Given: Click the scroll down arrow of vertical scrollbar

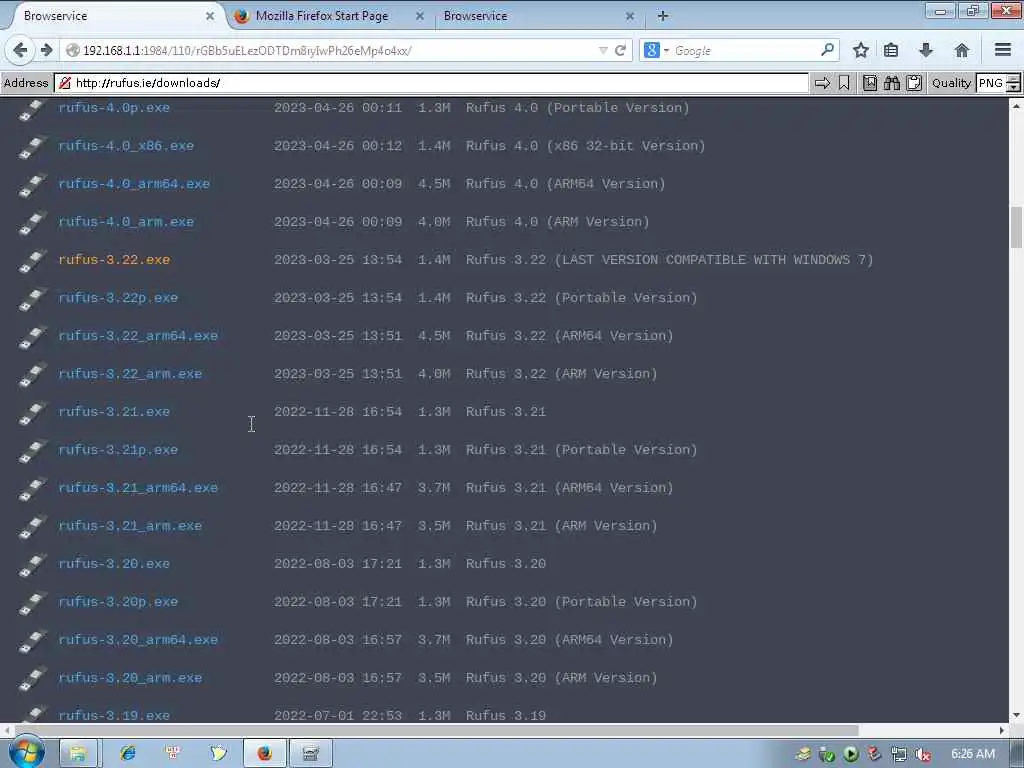Looking at the screenshot, I should (1016, 716).
